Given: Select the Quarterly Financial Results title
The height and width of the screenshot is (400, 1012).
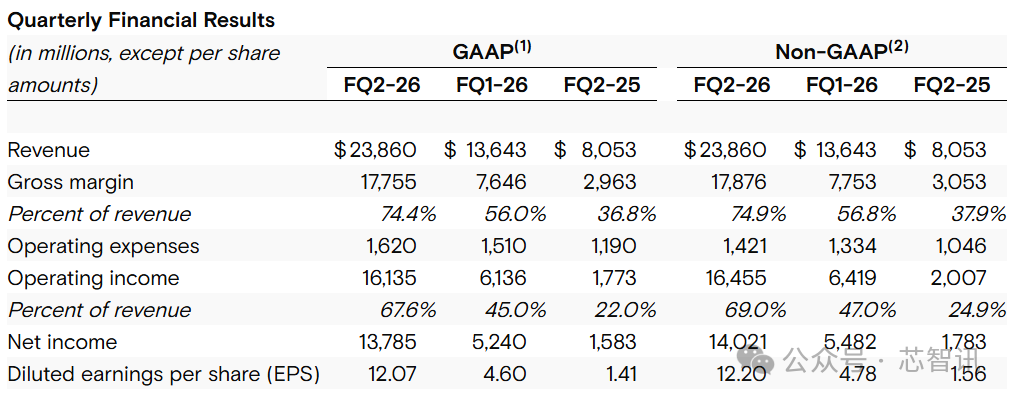Looking at the screenshot, I should [x=141, y=20].
